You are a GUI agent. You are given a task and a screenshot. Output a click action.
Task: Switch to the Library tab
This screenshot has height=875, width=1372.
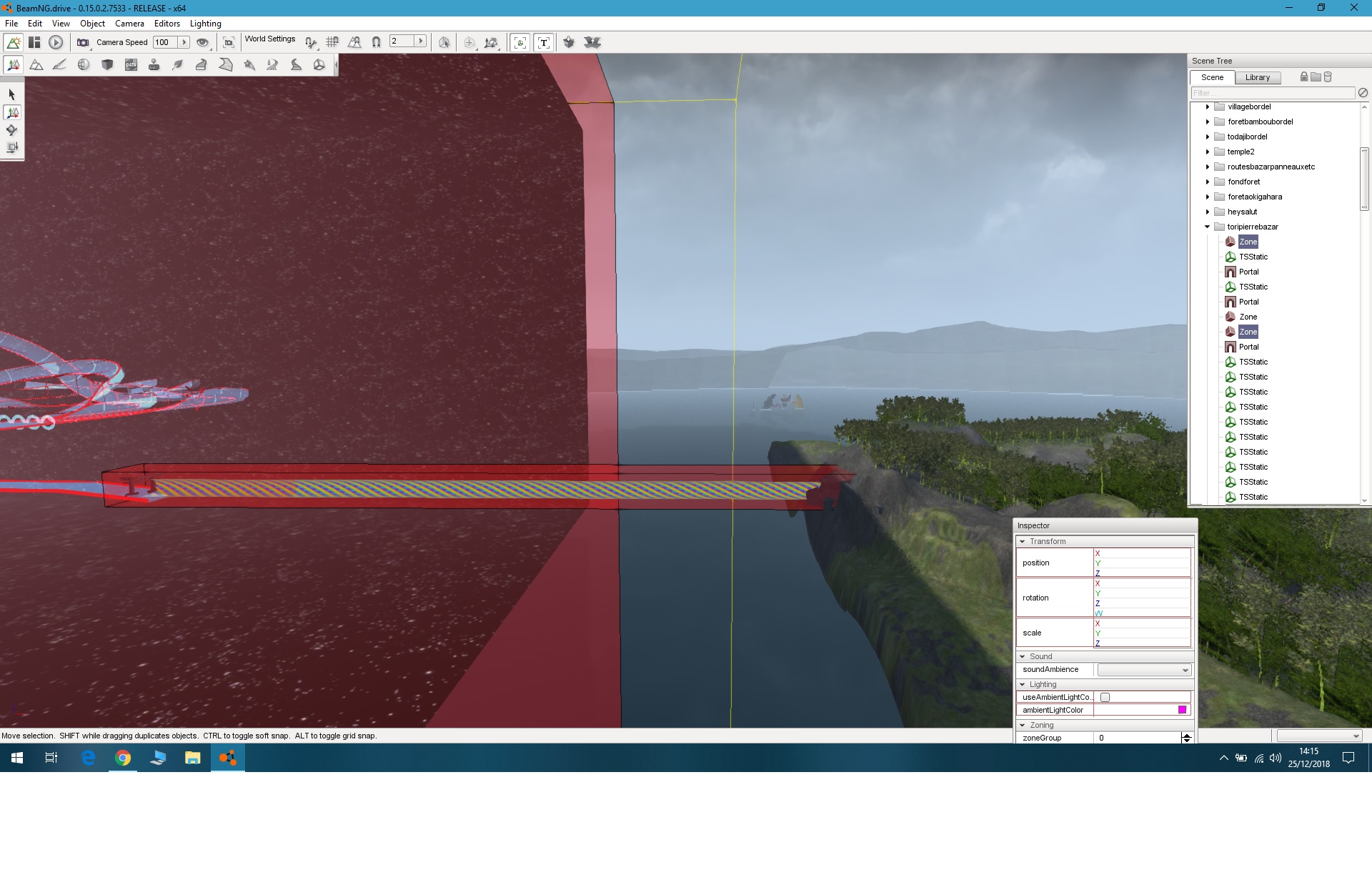(x=1257, y=77)
